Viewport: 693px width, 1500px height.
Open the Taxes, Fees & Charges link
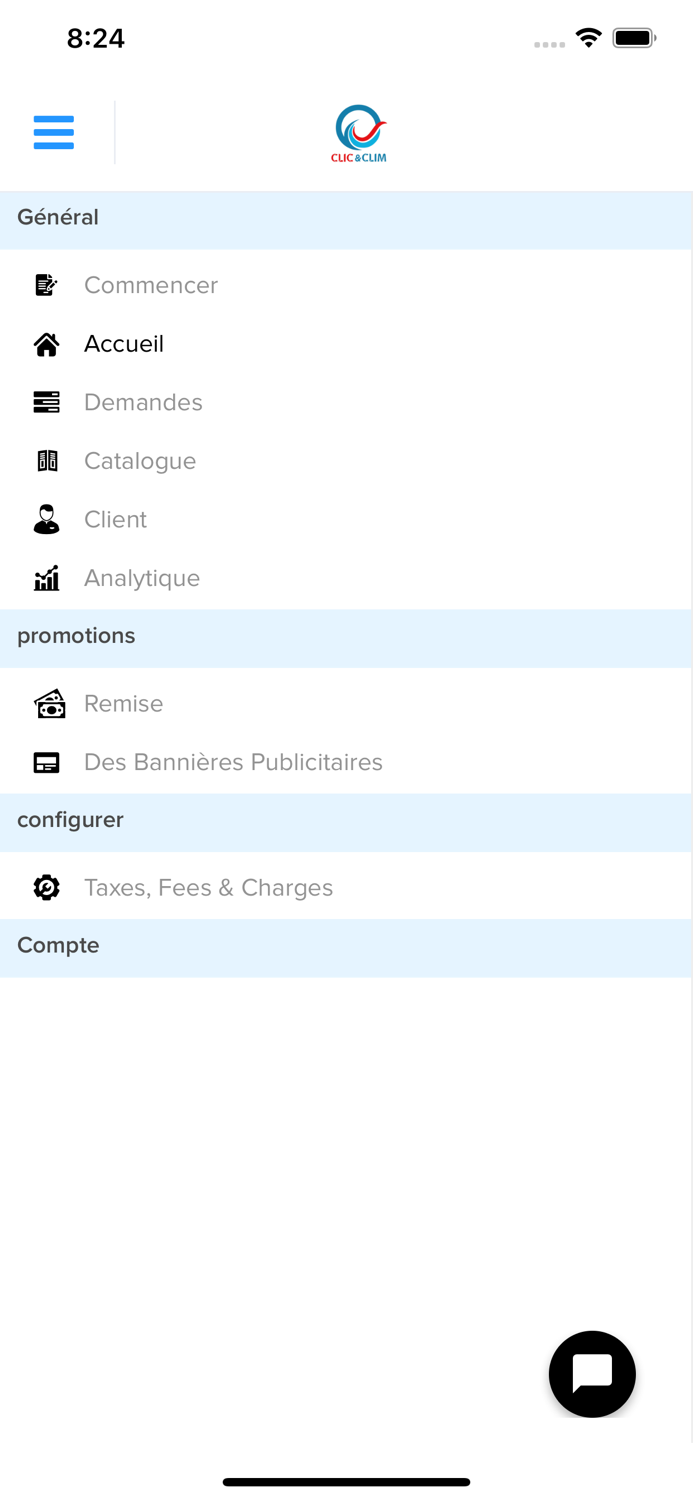coord(208,887)
